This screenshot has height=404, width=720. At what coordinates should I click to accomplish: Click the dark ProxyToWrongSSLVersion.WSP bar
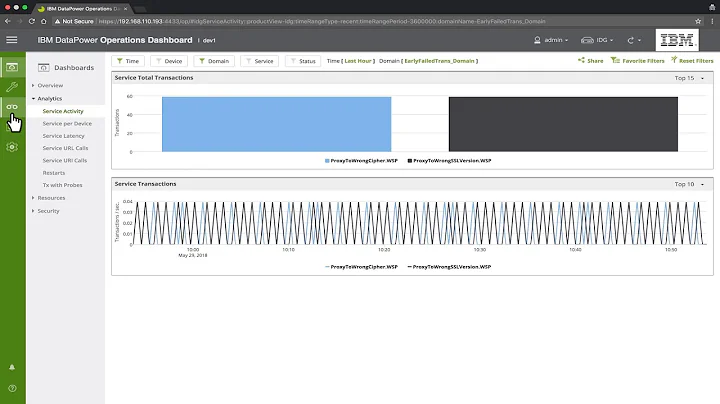click(563, 124)
